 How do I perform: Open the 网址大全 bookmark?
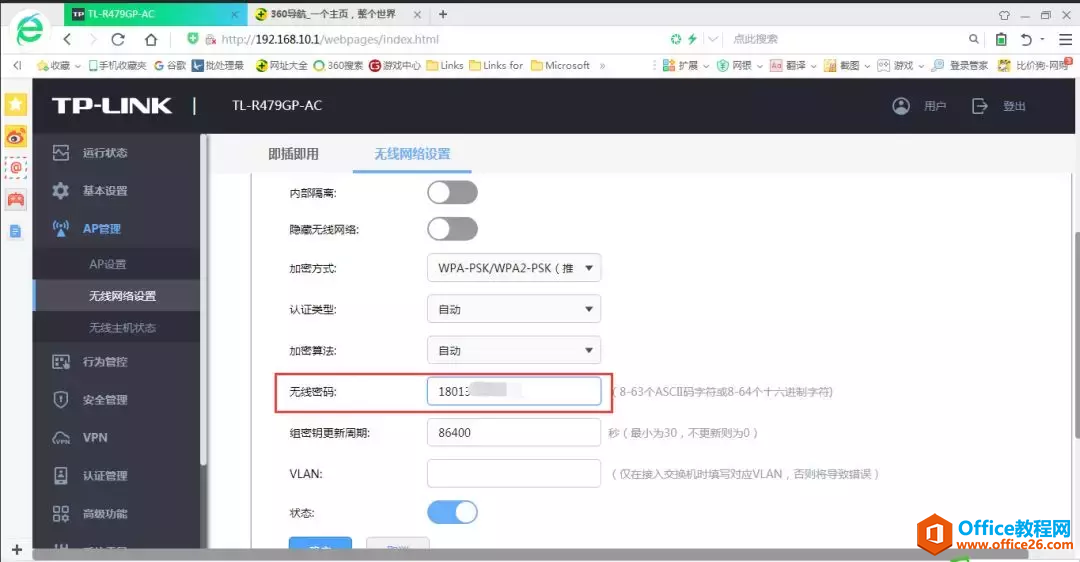coord(282,65)
